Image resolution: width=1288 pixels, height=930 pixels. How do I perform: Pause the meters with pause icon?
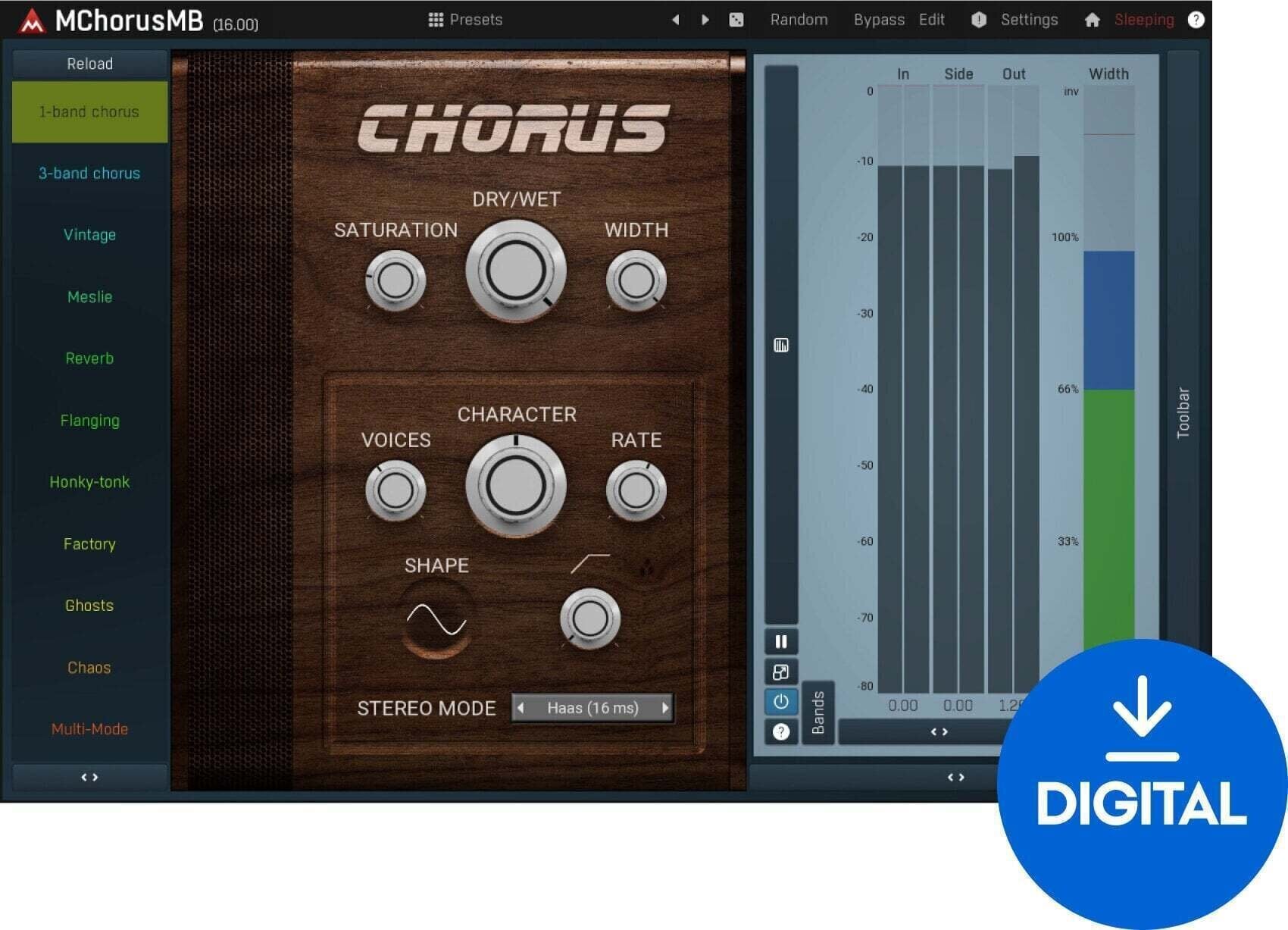[x=781, y=642]
